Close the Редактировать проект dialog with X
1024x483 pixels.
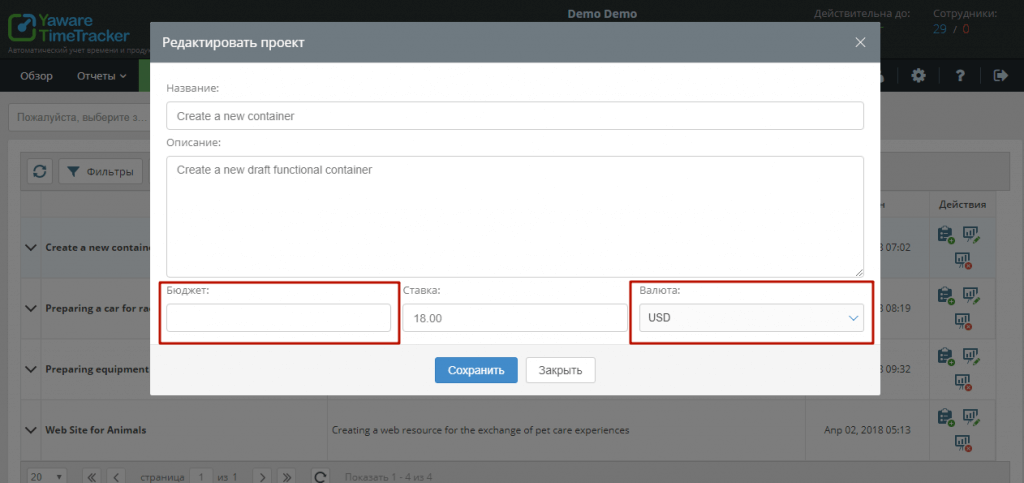[x=860, y=42]
